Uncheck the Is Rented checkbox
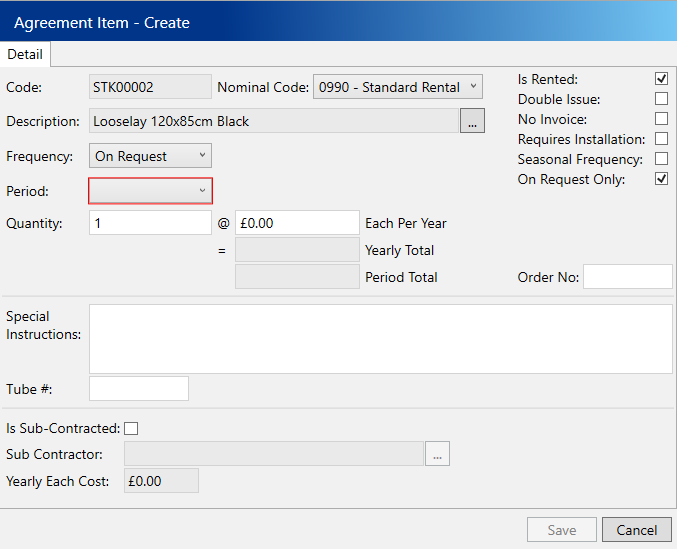Screen dimensions: 677x549 click(661, 79)
